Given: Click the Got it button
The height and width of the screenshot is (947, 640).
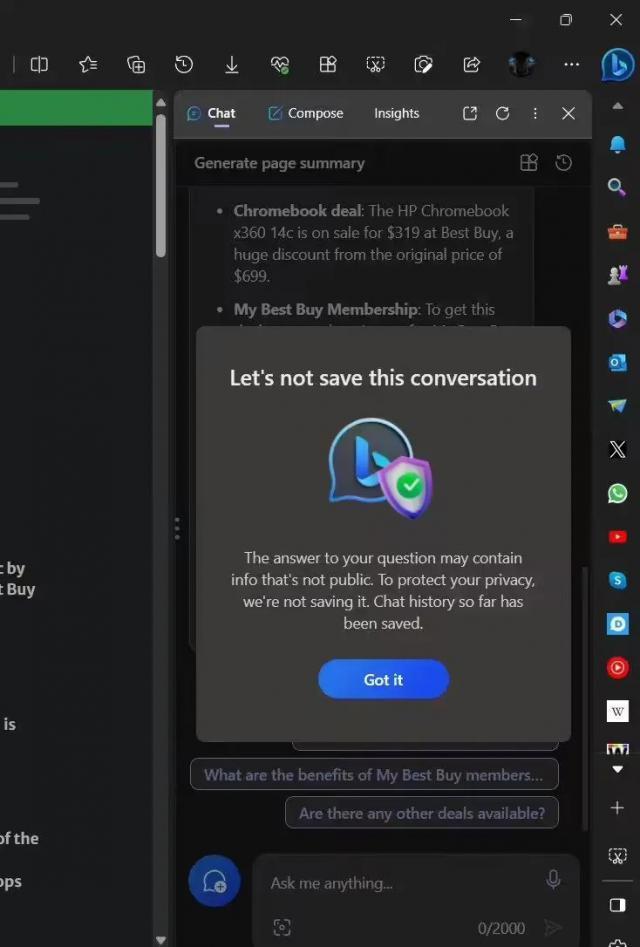Looking at the screenshot, I should 383,680.
